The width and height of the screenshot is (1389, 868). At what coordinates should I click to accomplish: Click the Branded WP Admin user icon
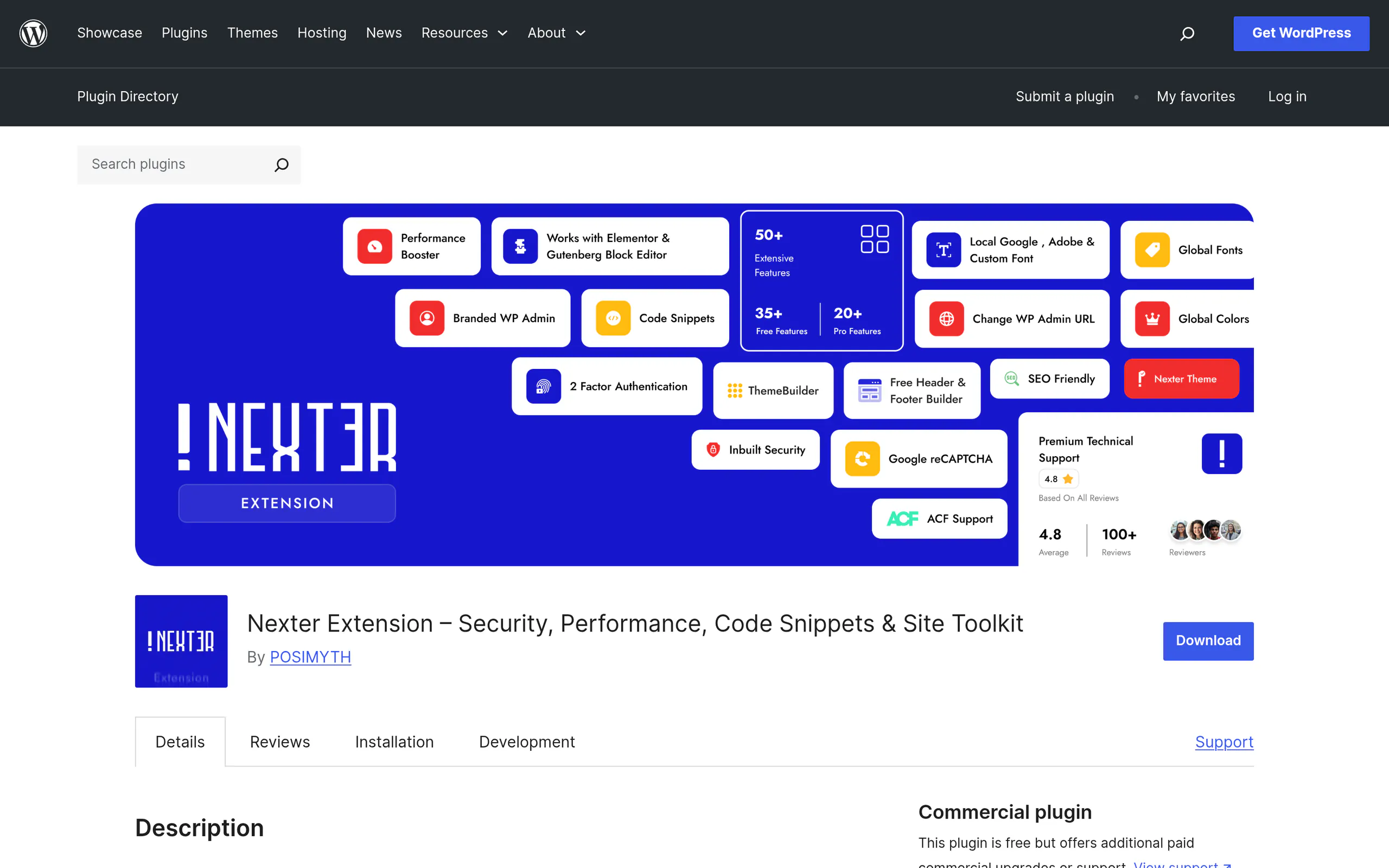427,318
